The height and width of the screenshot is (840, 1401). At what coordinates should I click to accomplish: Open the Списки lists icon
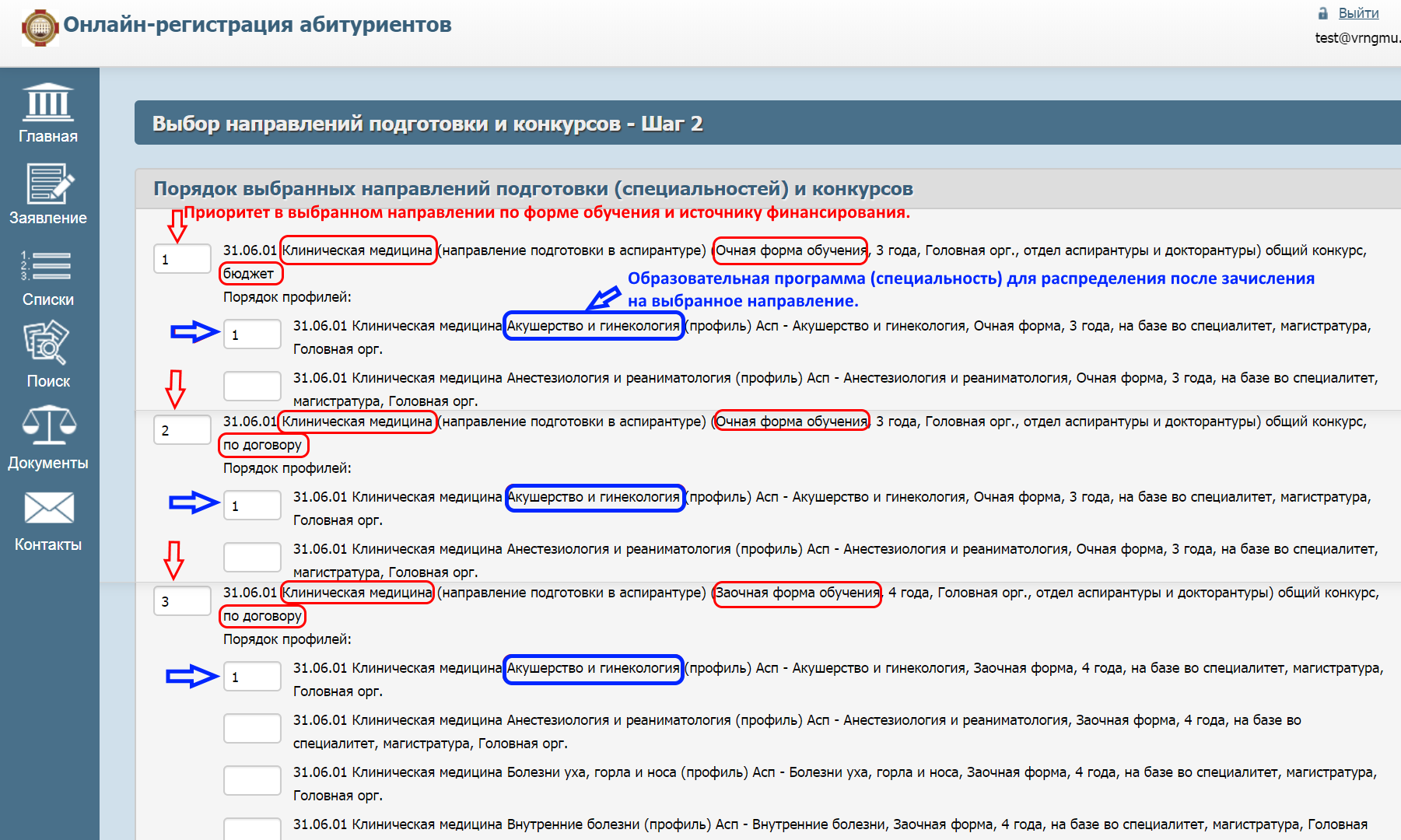click(x=46, y=266)
